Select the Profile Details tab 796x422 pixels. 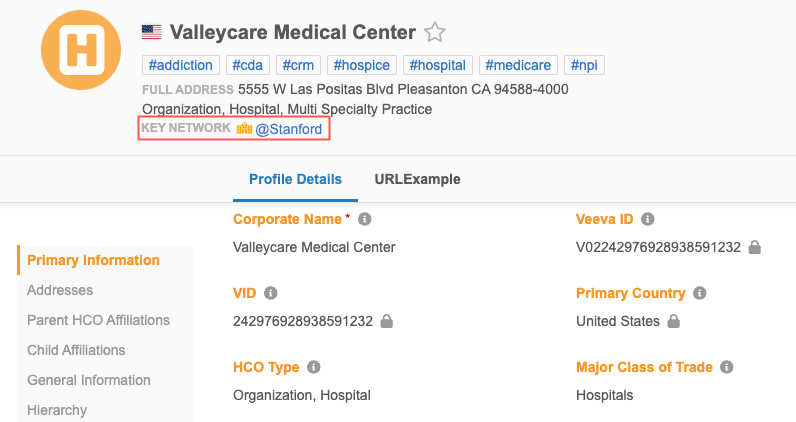point(295,180)
